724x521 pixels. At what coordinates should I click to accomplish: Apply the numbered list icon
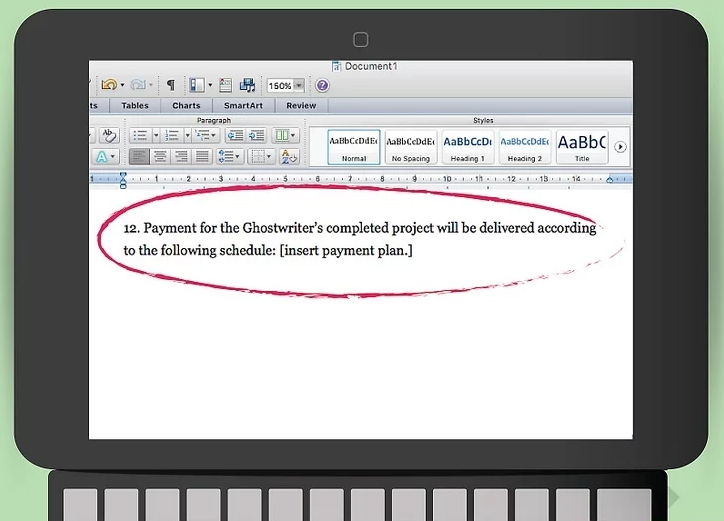(x=172, y=135)
